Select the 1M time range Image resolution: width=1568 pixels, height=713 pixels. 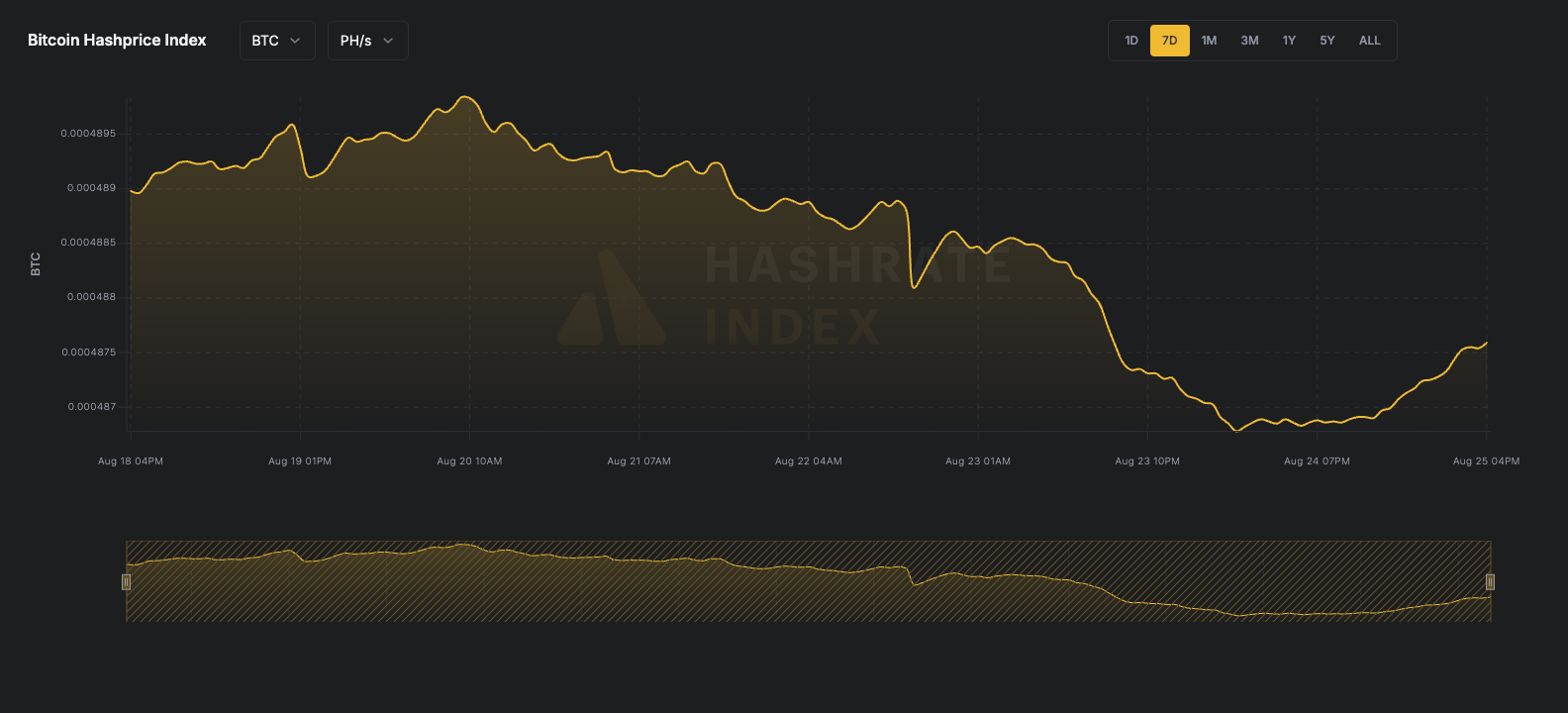point(1209,41)
